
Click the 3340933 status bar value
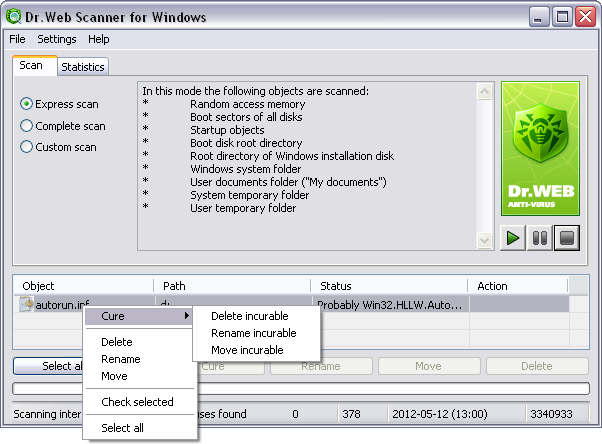551,414
